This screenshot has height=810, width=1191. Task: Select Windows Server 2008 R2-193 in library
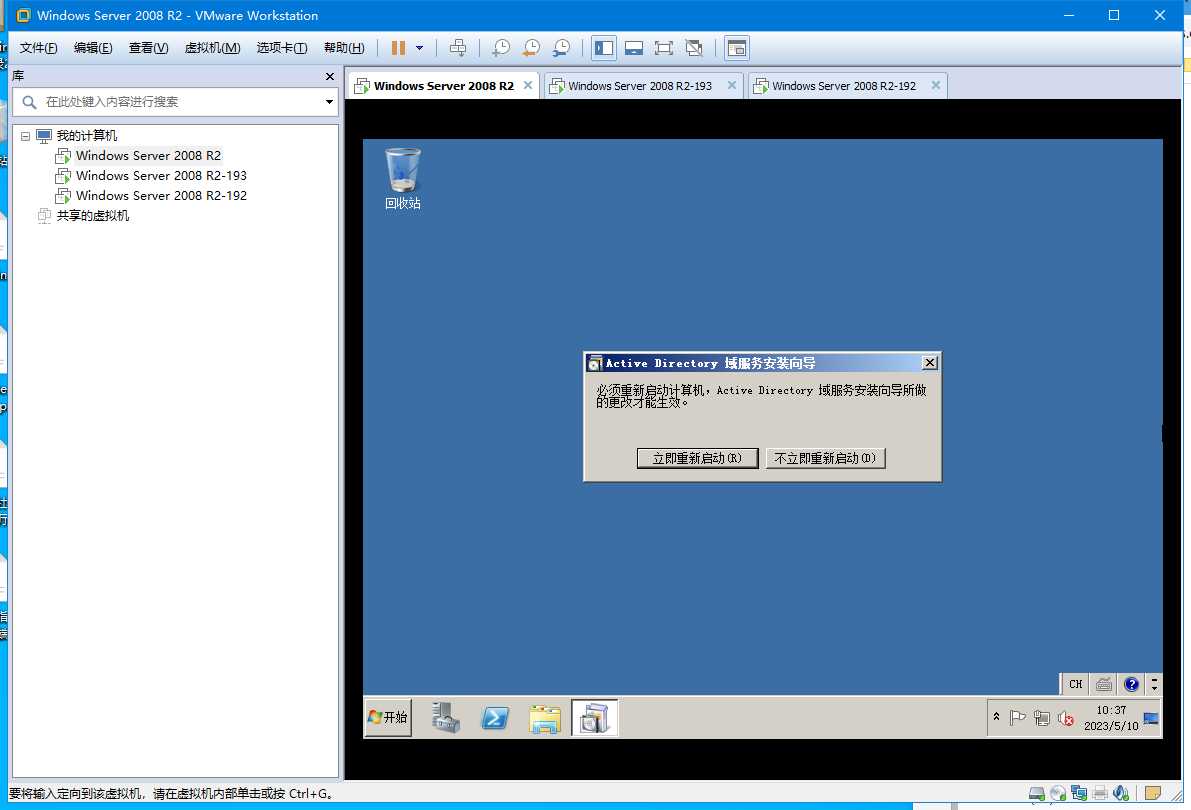[x=161, y=176]
